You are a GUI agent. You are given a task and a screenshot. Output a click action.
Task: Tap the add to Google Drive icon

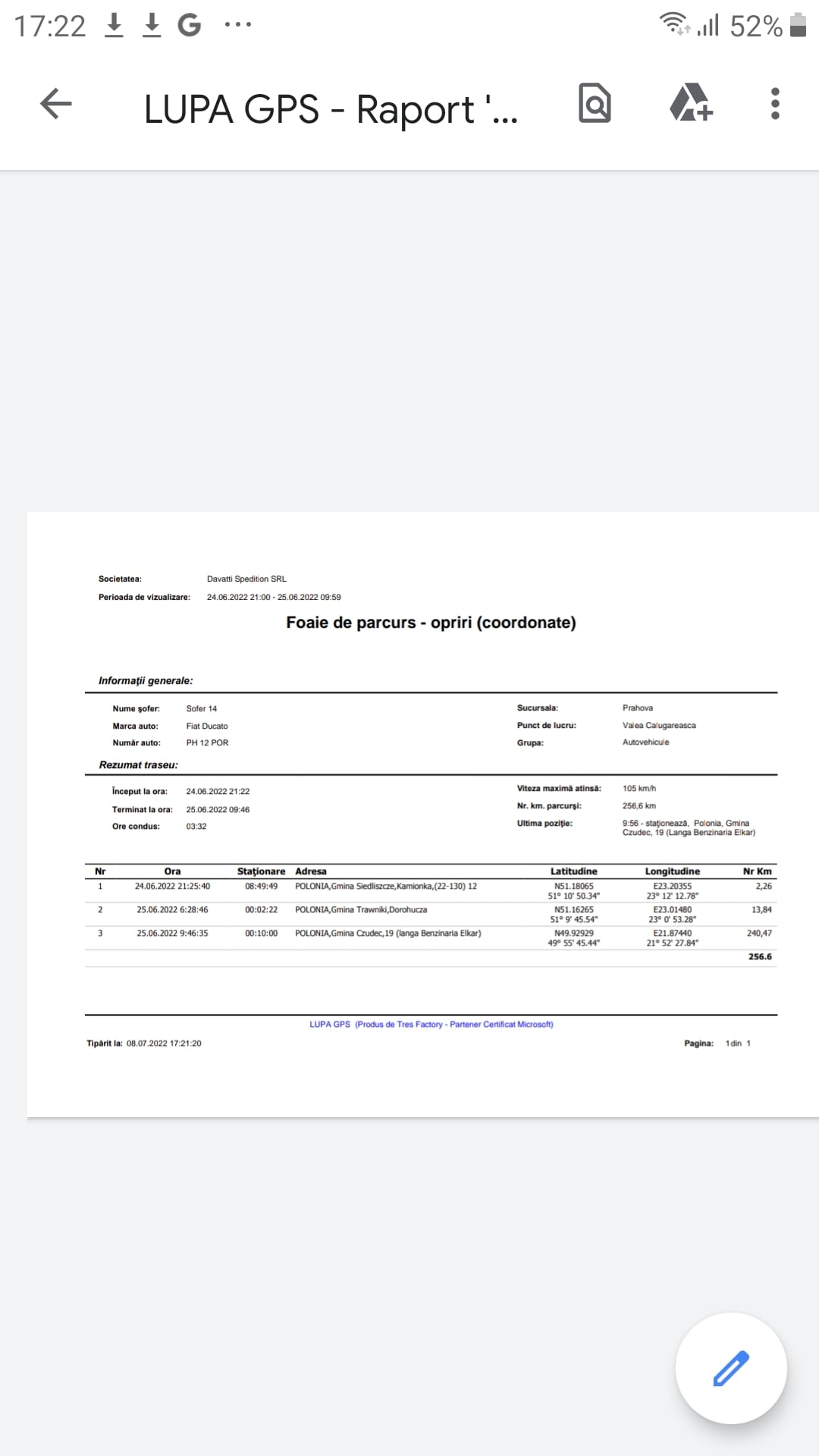[x=691, y=103]
